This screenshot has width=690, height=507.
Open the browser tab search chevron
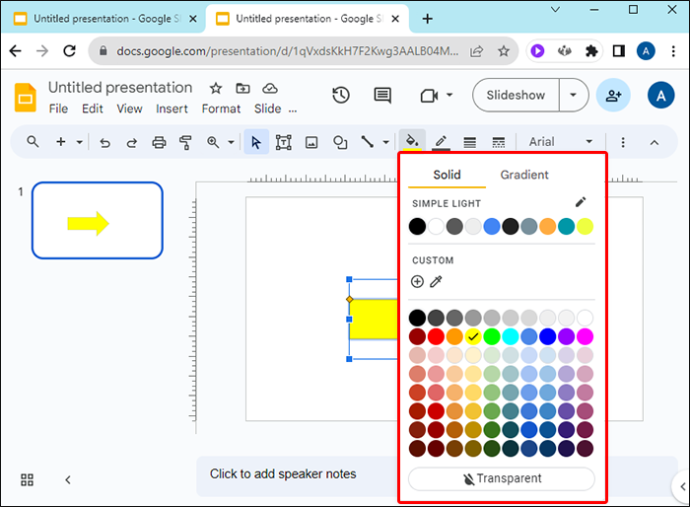(555, 10)
